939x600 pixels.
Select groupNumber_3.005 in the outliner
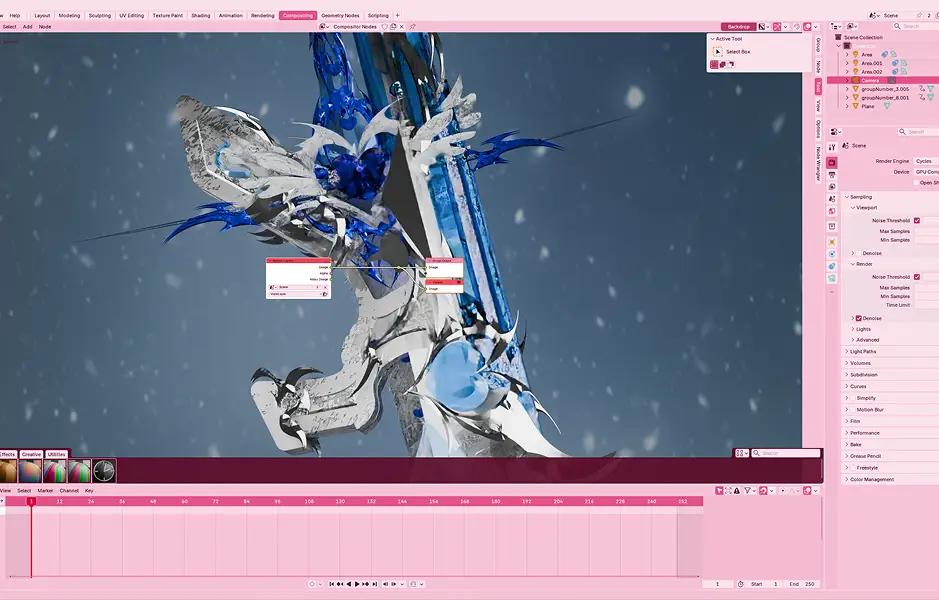pyautogui.click(x=885, y=89)
